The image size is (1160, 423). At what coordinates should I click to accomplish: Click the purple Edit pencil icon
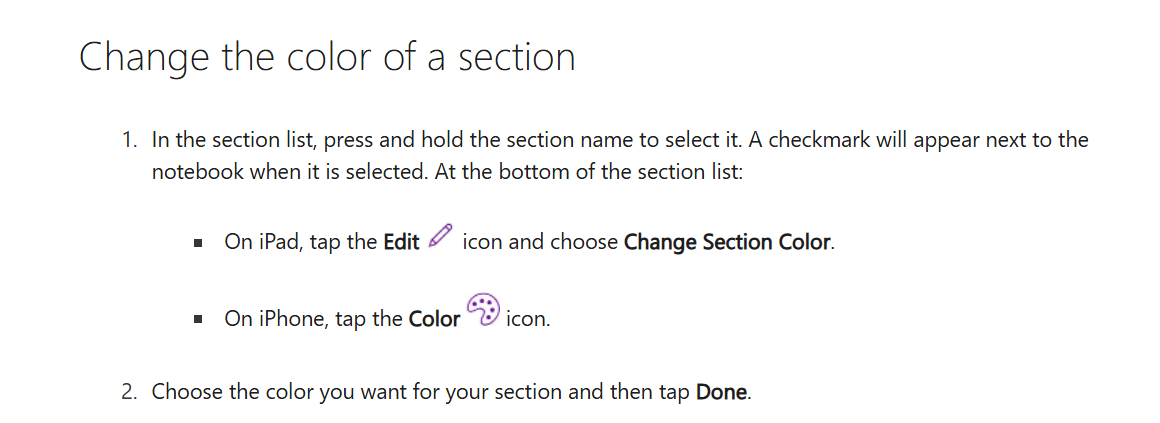[x=439, y=236]
